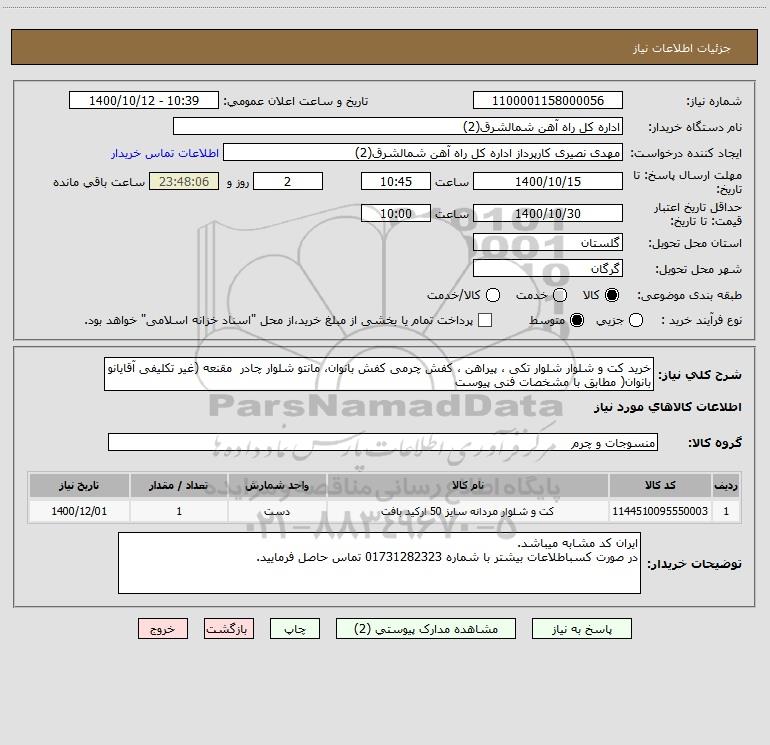Click the خروج exit button
The width and height of the screenshot is (770, 745).
(x=163, y=629)
